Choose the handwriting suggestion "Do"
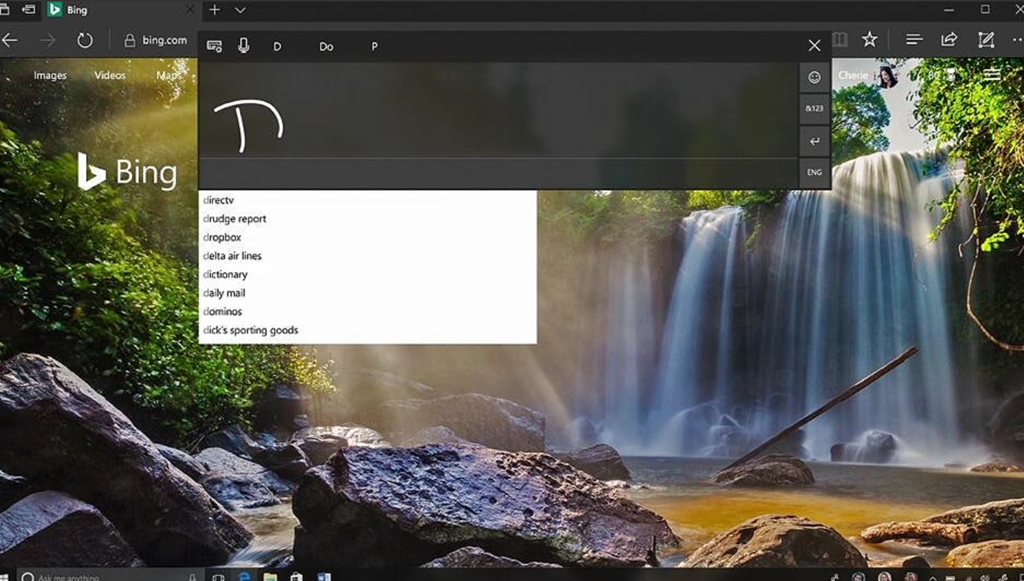Image resolution: width=1024 pixels, height=581 pixels. click(x=326, y=46)
